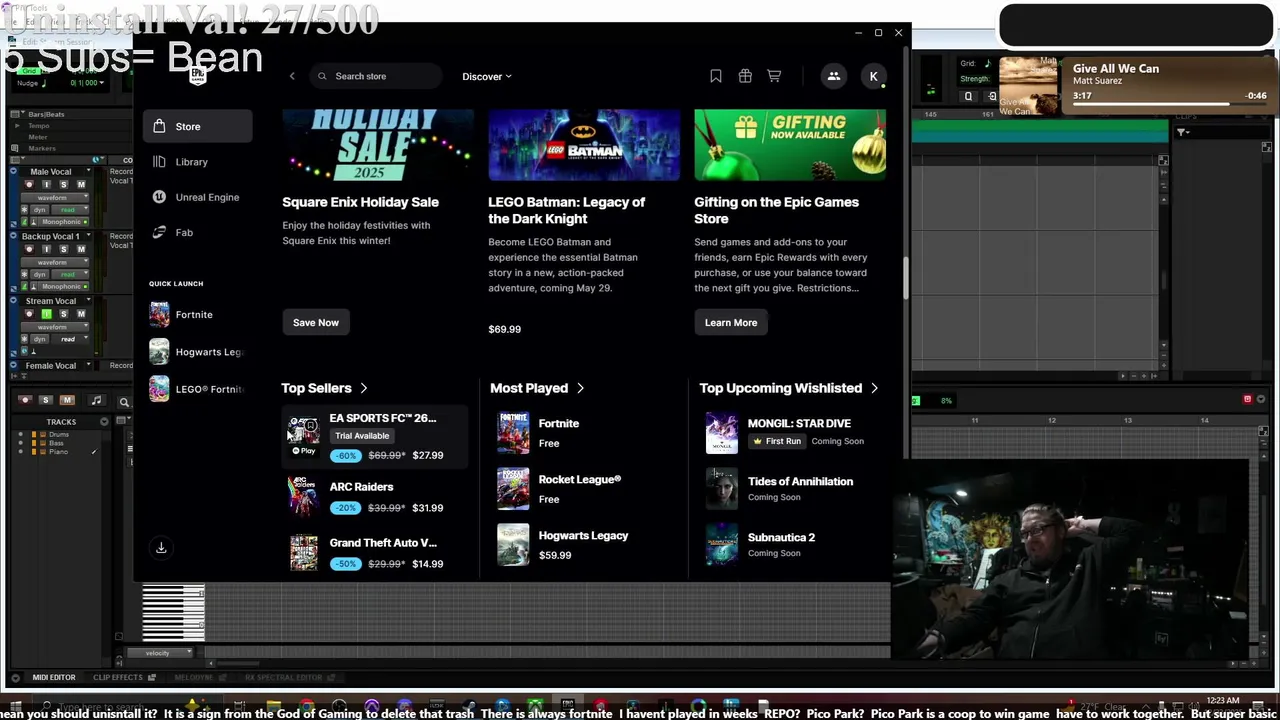Viewport: 1280px width, 720px height.
Task: Click the magnifier icon near tracks panel
Action: click(x=124, y=402)
